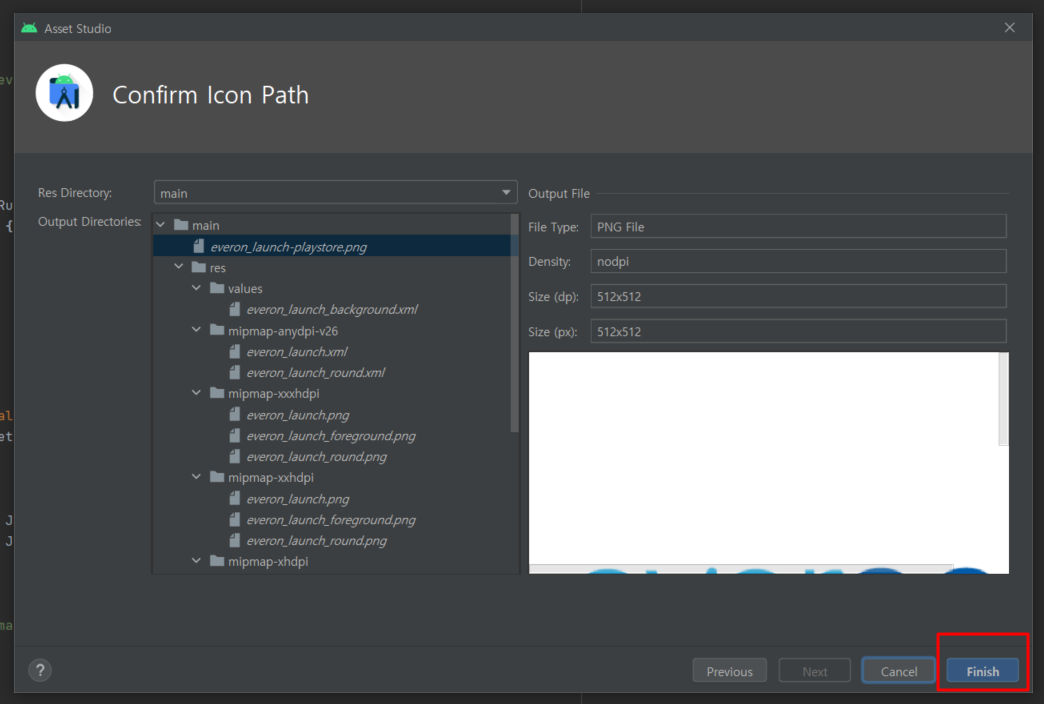This screenshot has width=1044, height=704.
Task: Select everon_launch_round.png under mipmap-xxxhdpi
Action: [x=316, y=456]
